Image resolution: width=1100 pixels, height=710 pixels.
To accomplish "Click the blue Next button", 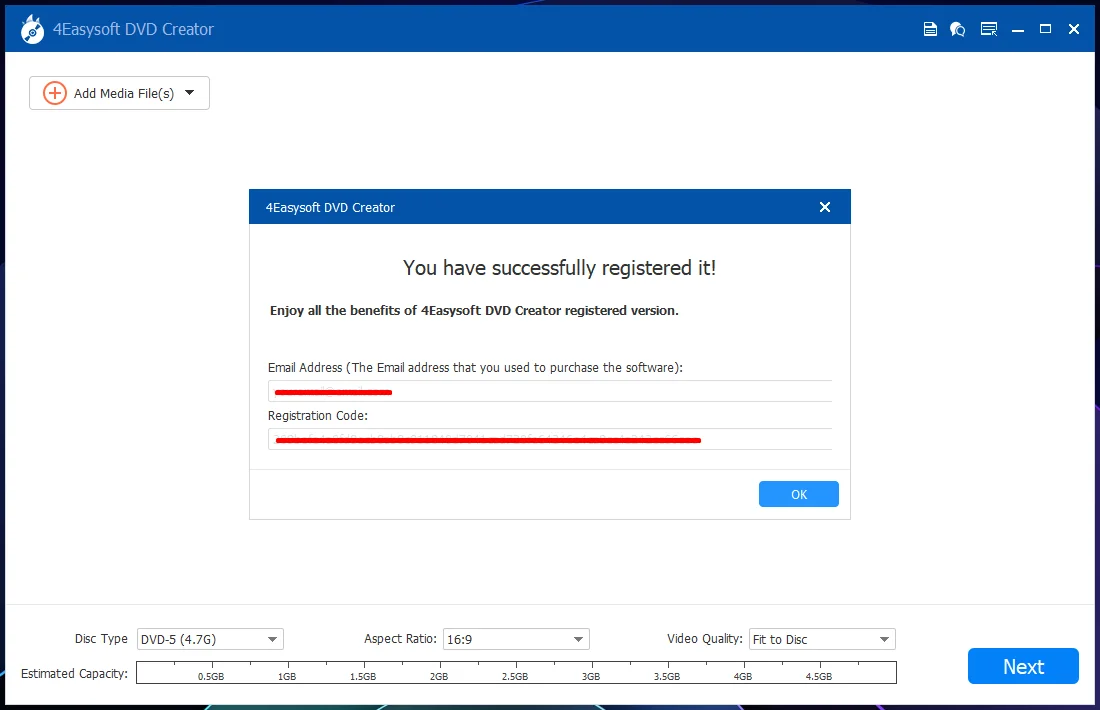I will [1023, 666].
